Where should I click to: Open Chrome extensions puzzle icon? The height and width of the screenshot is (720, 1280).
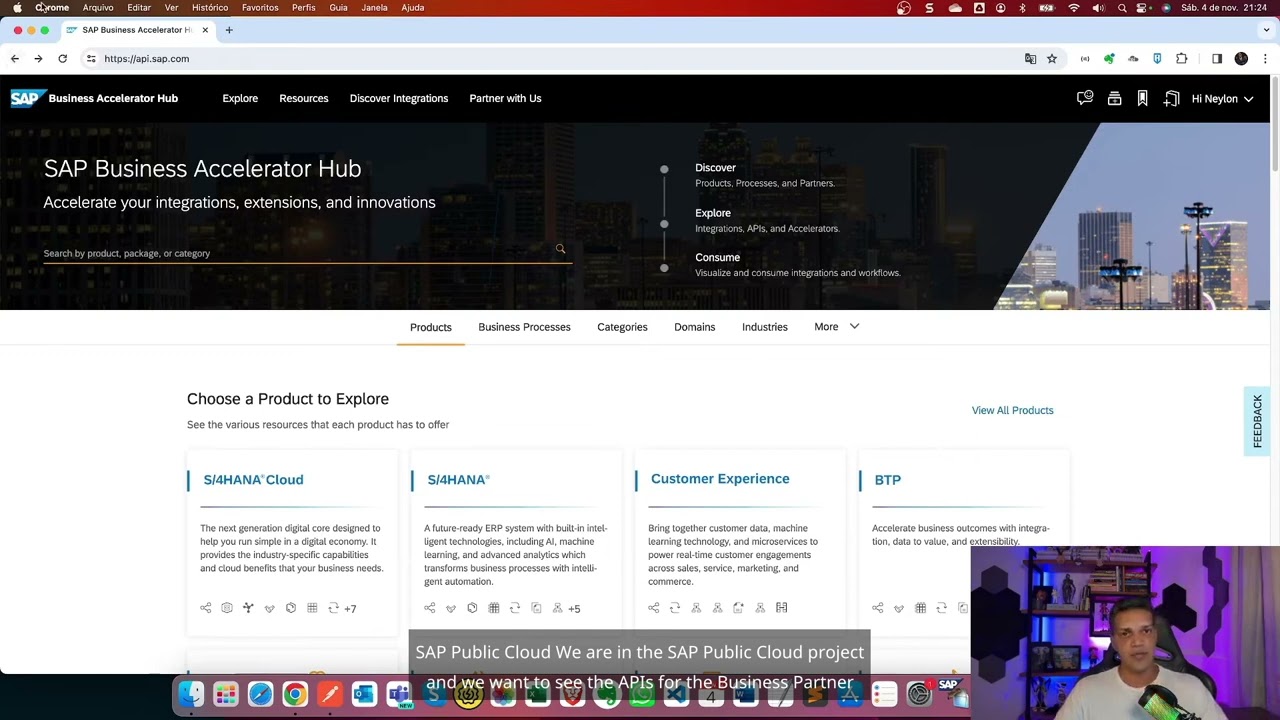click(x=1182, y=59)
